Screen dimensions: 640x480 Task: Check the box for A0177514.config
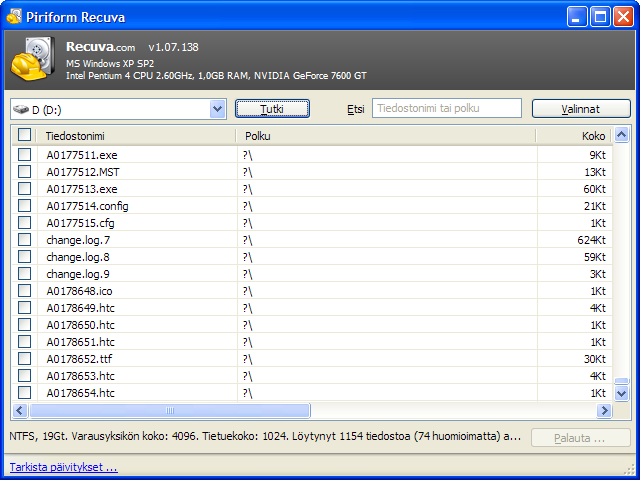point(24,206)
